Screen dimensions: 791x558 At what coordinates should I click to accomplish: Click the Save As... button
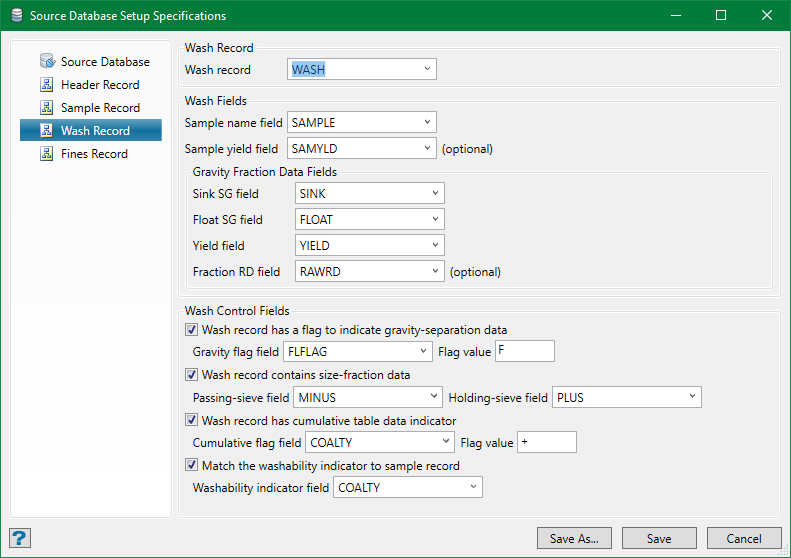coord(574,539)
